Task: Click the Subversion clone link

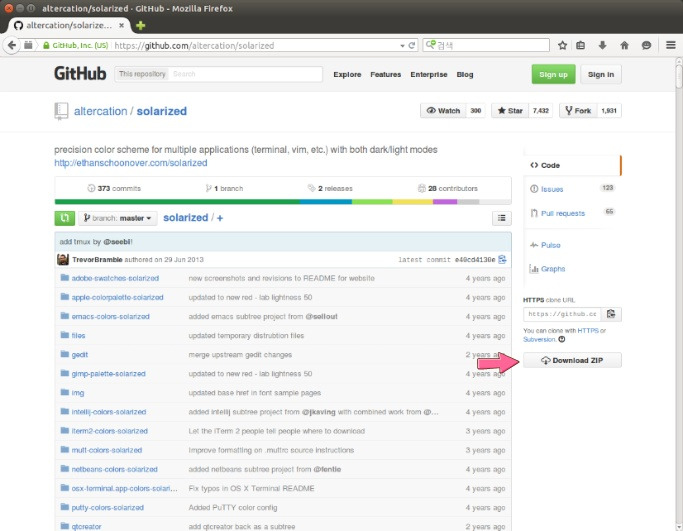Action: coord(539,339)
